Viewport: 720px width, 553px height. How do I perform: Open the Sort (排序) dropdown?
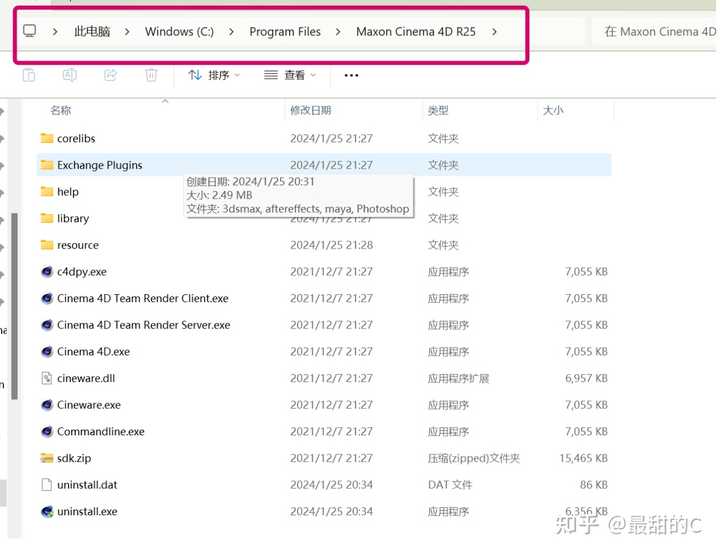pos(214,75)
